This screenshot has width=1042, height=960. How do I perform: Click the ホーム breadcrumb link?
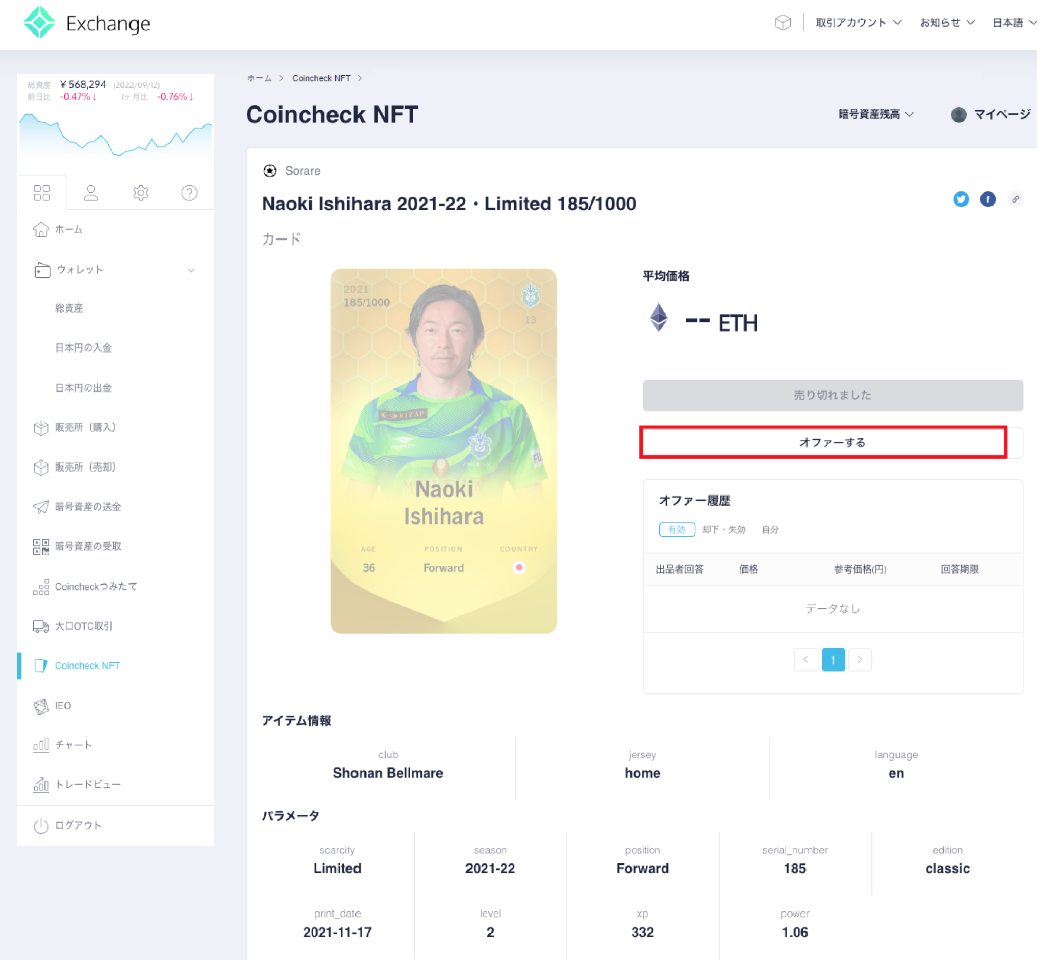click(x=259, y=78)
